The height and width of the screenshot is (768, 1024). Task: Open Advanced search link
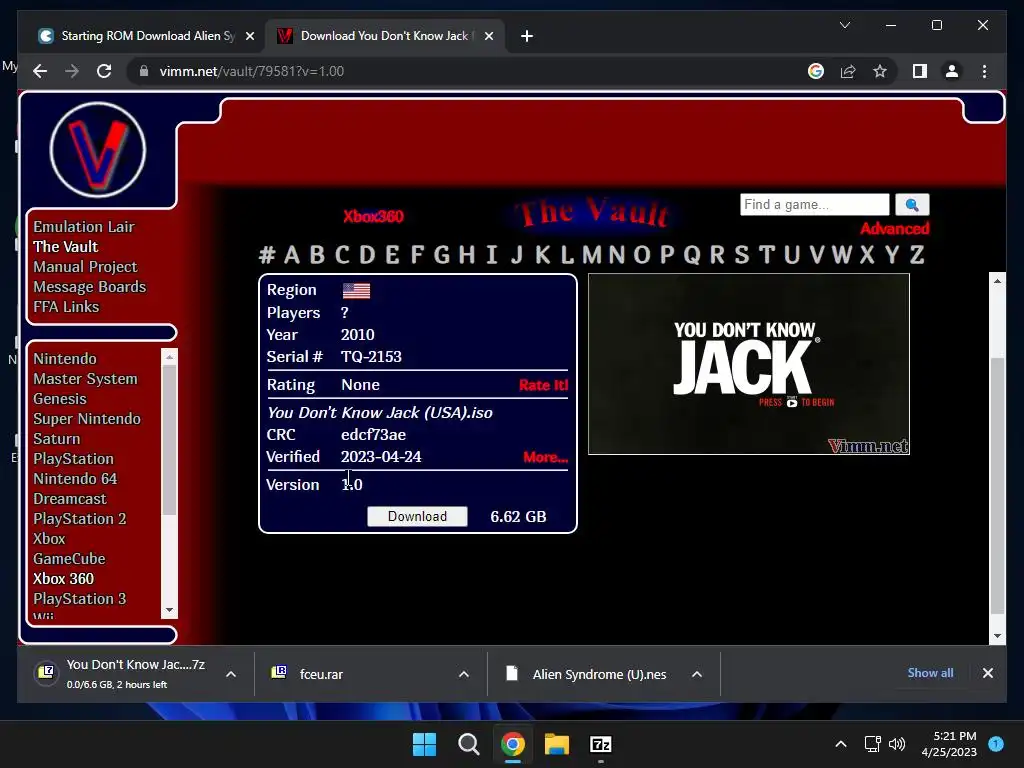point(894,229)
